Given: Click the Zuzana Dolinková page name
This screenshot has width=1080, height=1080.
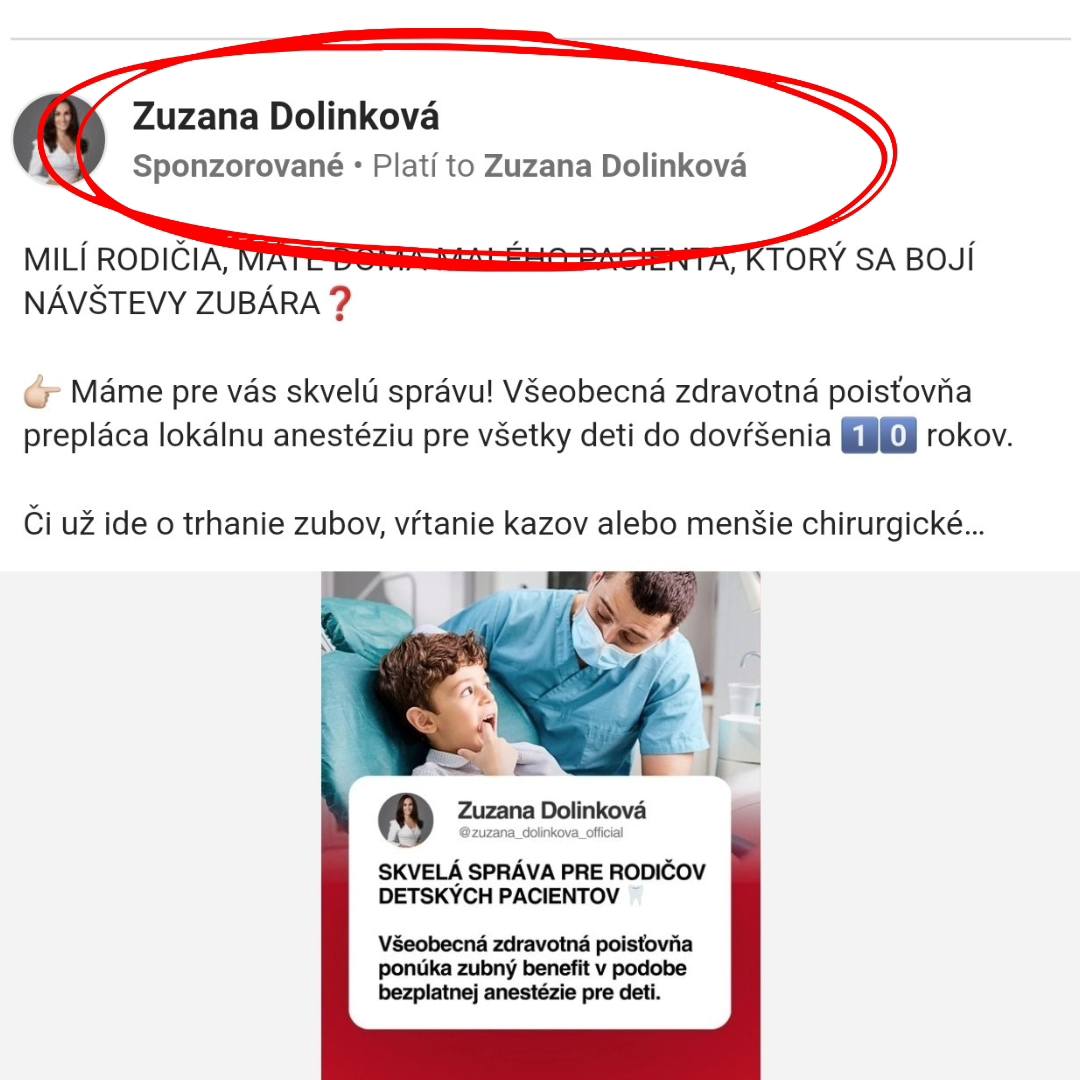Looking at the screenshot, I should click(x=285, y=116).
